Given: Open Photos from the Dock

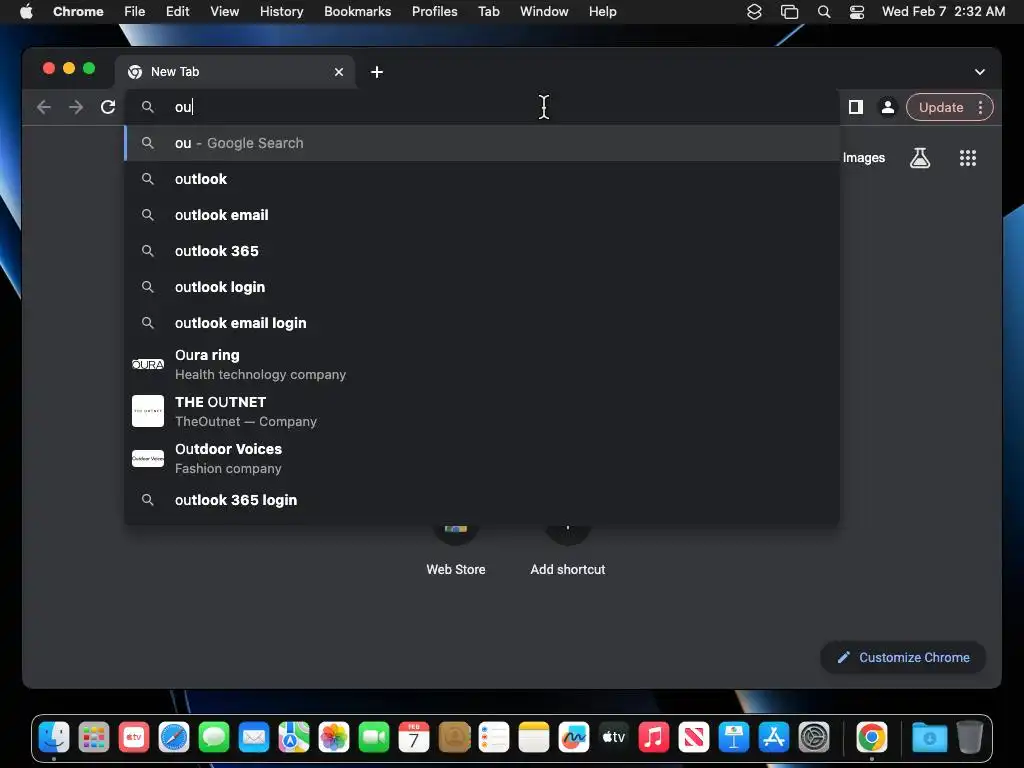Looking at the screenshot, I should coord(334,738).
